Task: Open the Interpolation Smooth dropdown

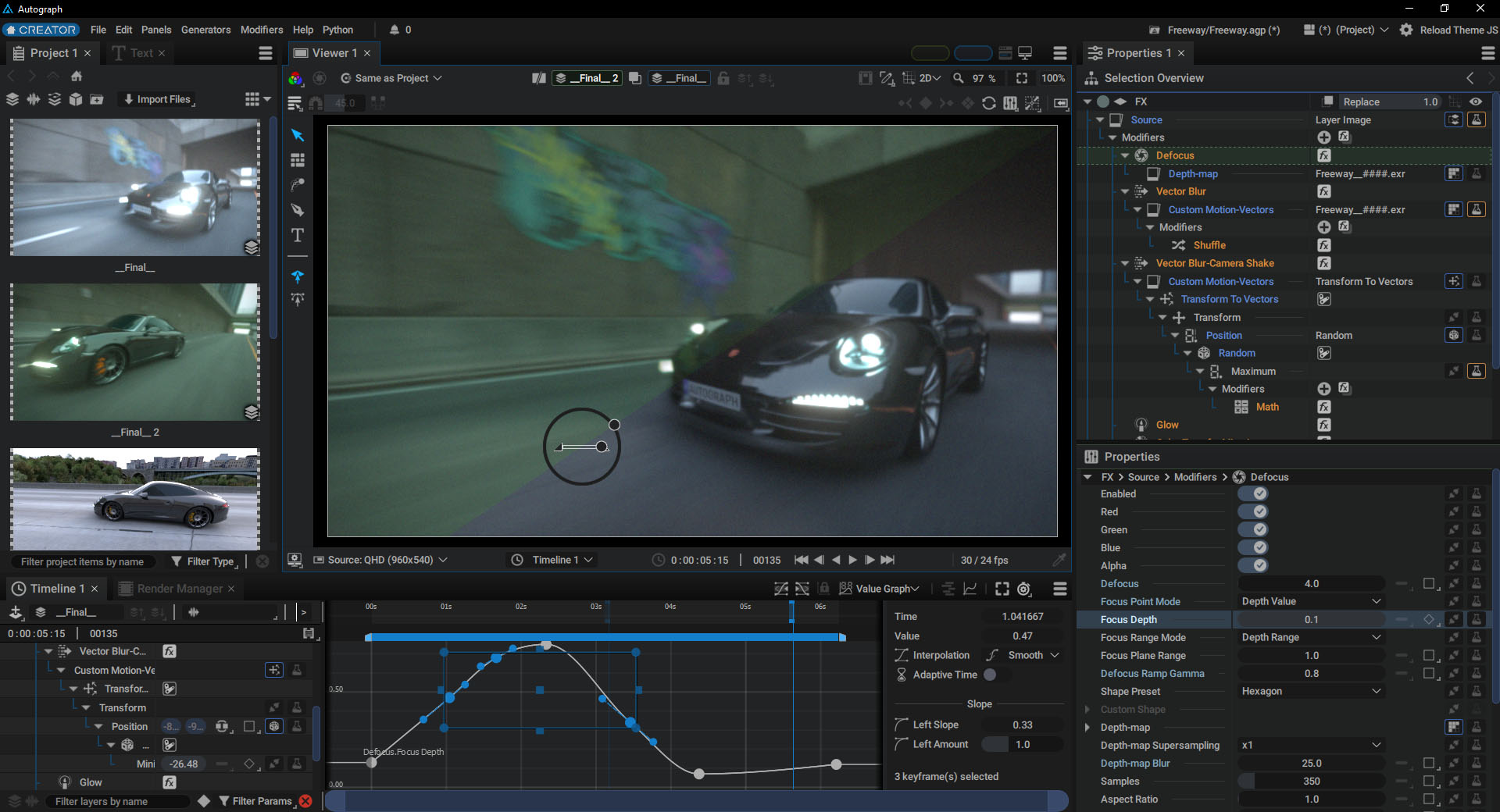Action: (1023, 655)
